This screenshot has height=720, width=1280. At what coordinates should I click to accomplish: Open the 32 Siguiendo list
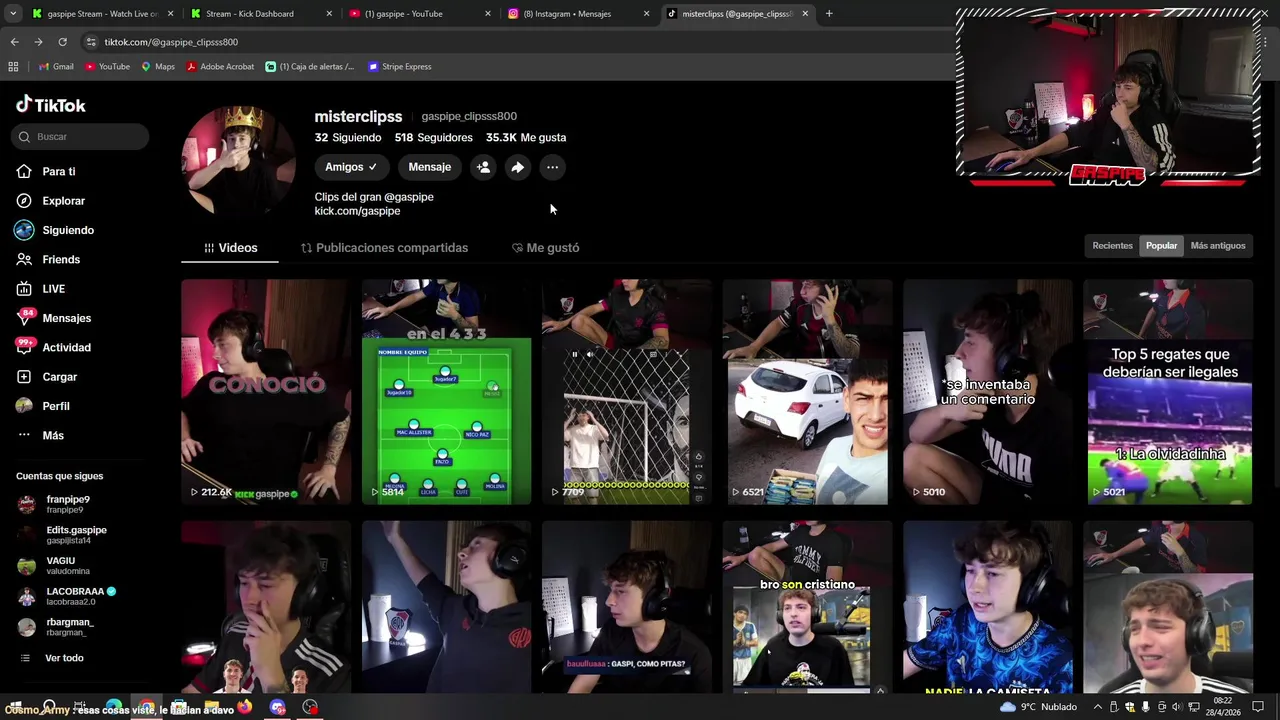tap(348, 138)
